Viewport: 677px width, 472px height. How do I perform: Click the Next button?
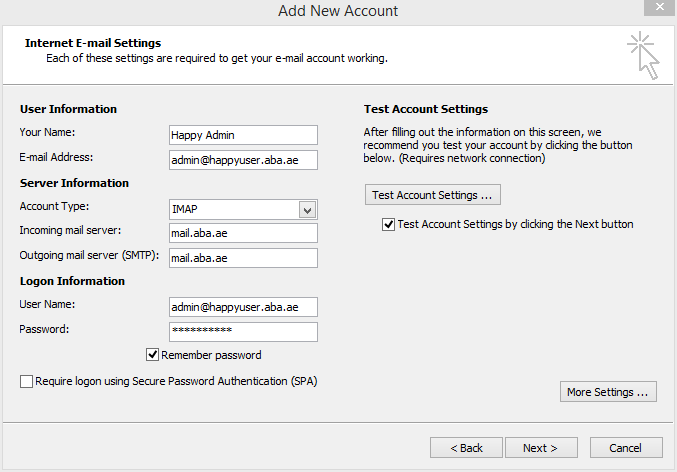tap(541, 448)
